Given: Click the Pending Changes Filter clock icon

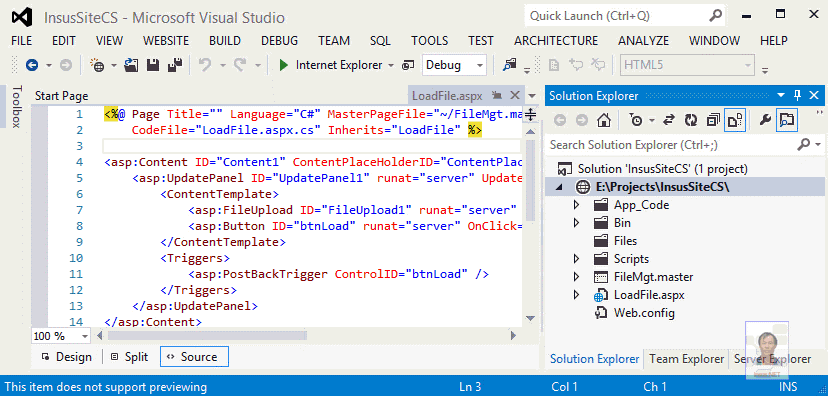Looking at the screenshot, I should coord(636,120).
